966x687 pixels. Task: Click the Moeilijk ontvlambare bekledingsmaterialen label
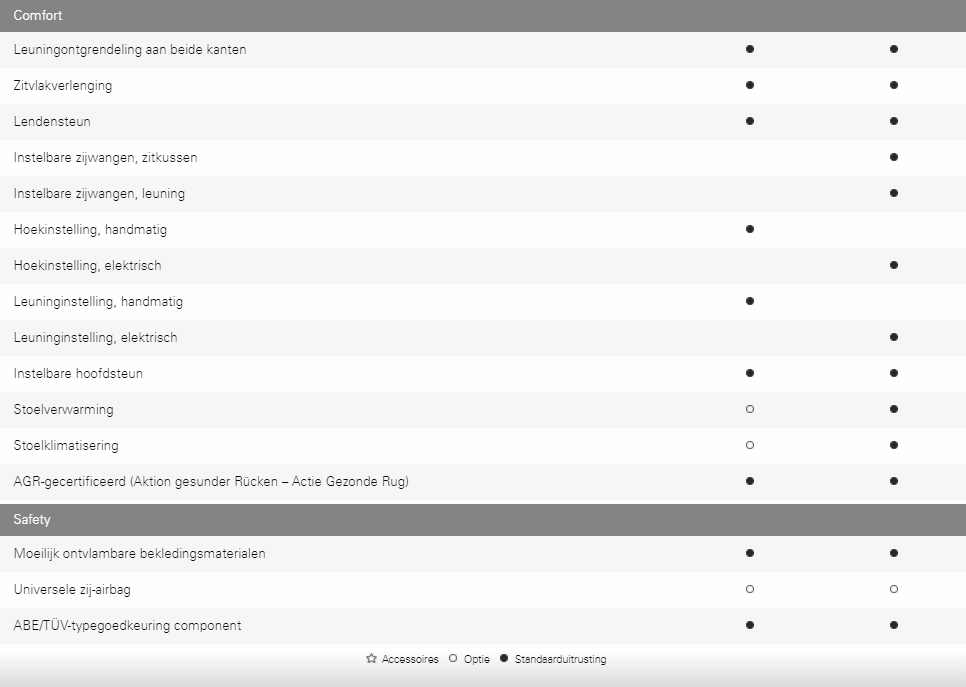pyautogui.click(x=140, y=553)
